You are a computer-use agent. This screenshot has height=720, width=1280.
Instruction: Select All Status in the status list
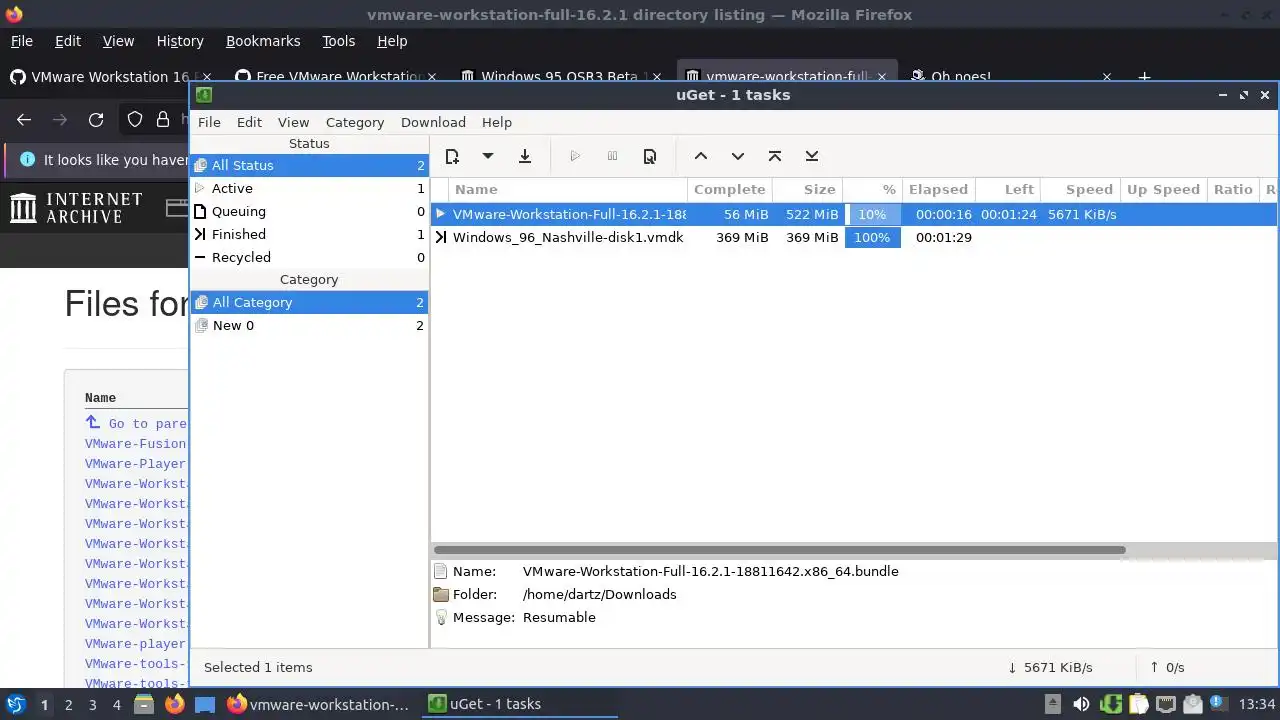pyautogui.click(x=309, y=165)
